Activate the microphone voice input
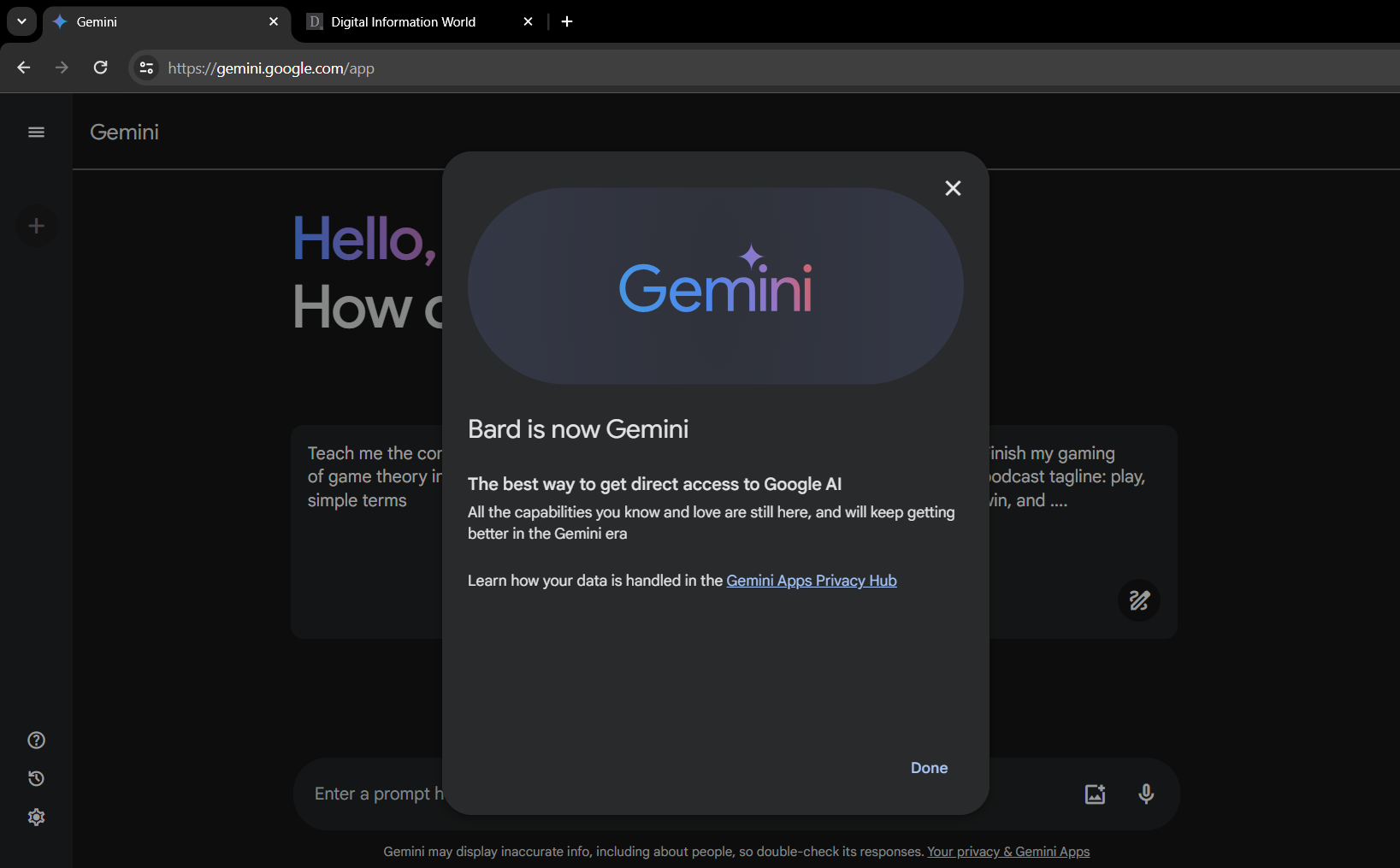Image resolution: width=1400 pixels, height=868 pixels. point(1146,794)
